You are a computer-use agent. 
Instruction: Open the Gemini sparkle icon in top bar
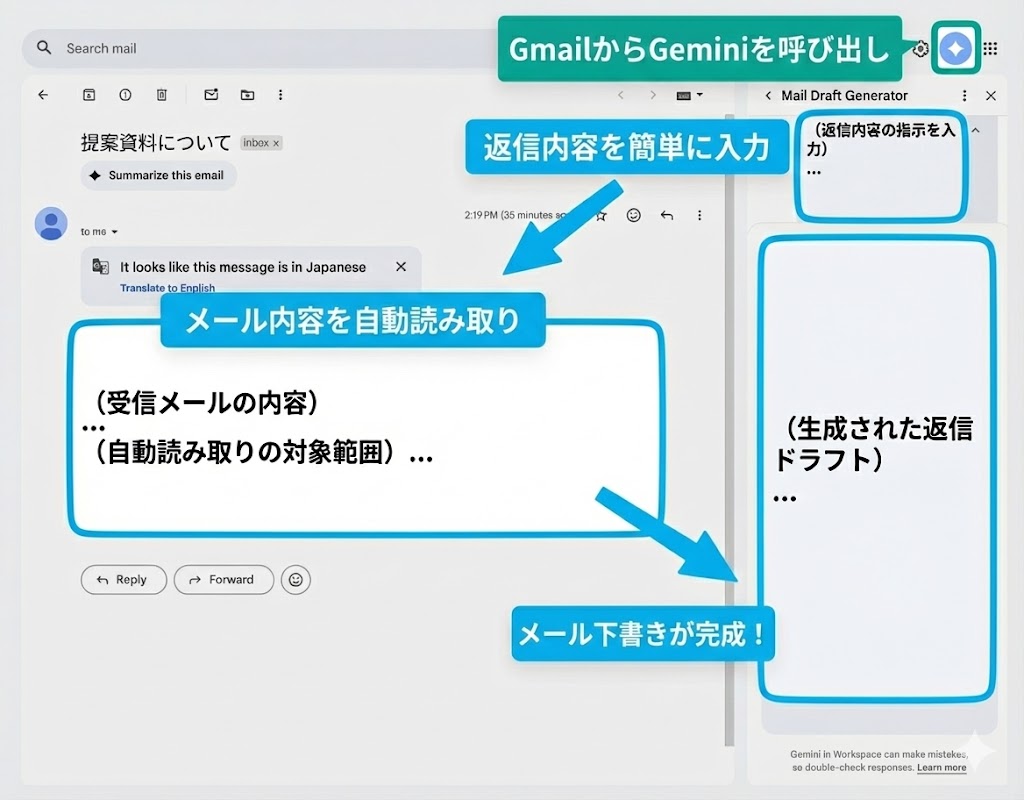(x=955, y=48)
